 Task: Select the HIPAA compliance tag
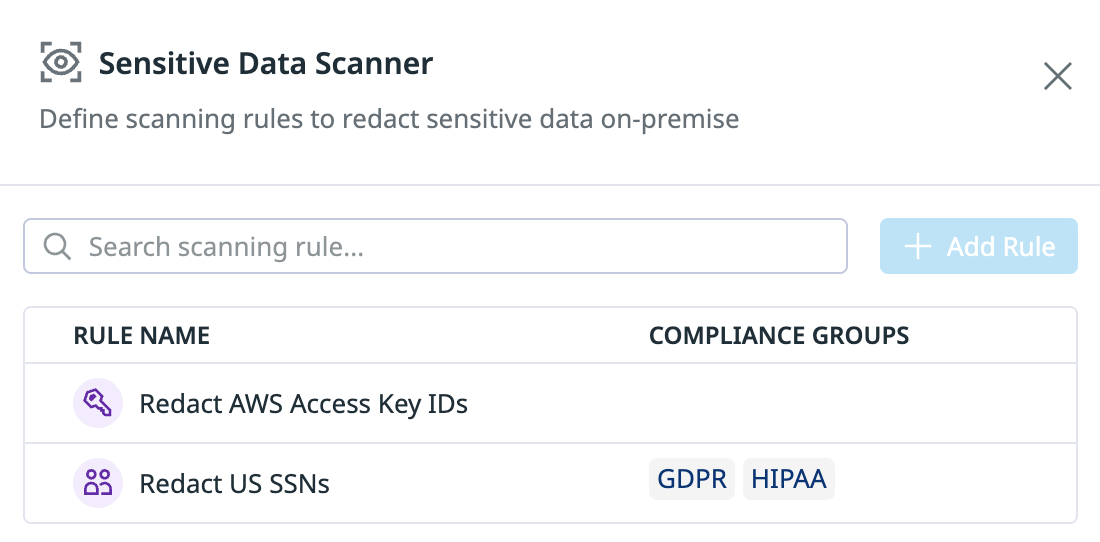click(x=788, y=480)
